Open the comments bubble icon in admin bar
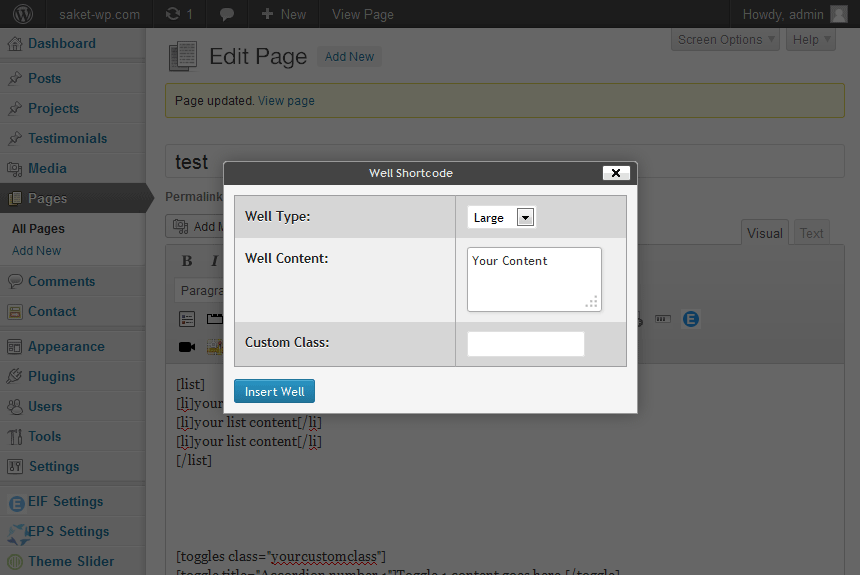860x575 pixels. [227, 14]
